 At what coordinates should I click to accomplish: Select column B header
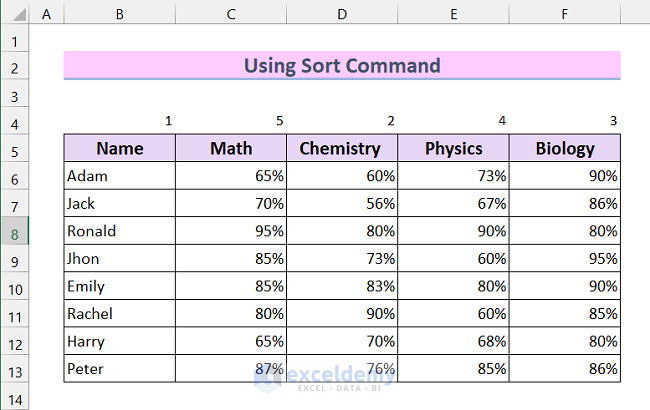120,14
